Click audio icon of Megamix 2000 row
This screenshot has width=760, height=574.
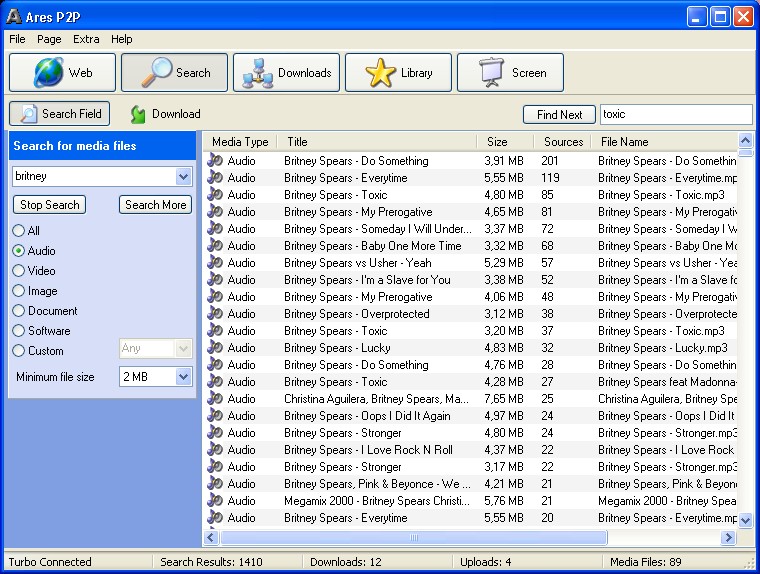pyautogui.click(x=215, y=500)
